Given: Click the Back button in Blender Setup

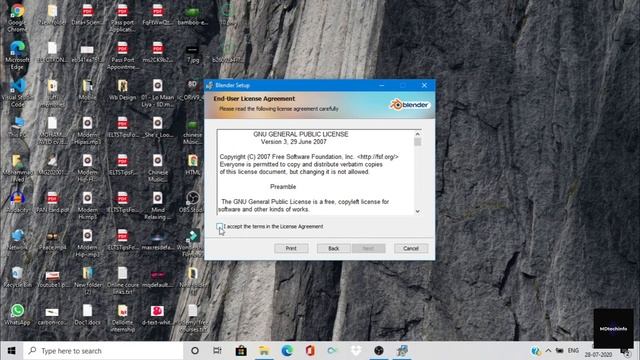Looking at the screenshot, I should [x=333, y=248].
